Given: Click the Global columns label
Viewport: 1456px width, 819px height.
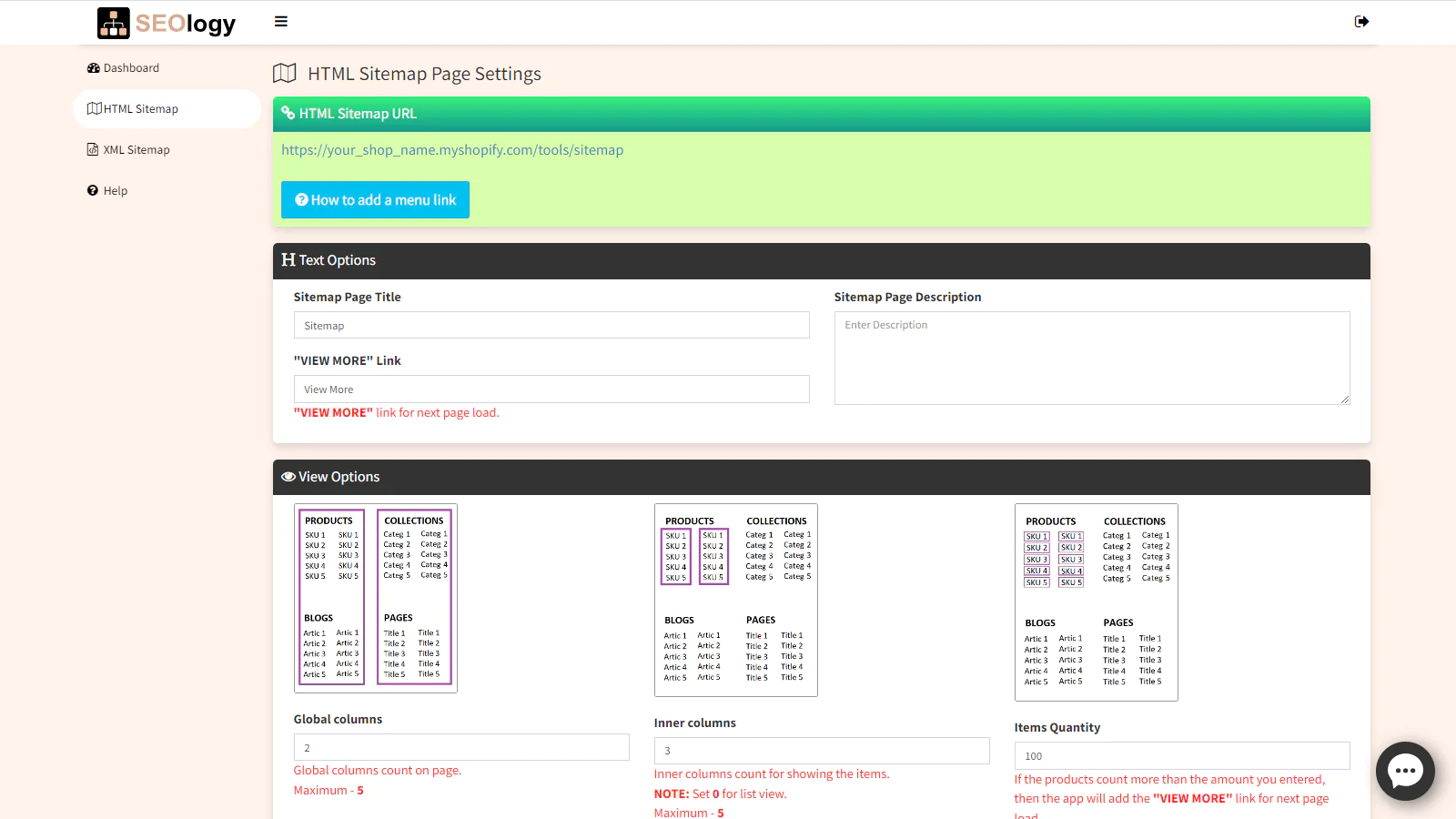Looking at the screenshot, I should pyautogui.click(x=338, y=719).
